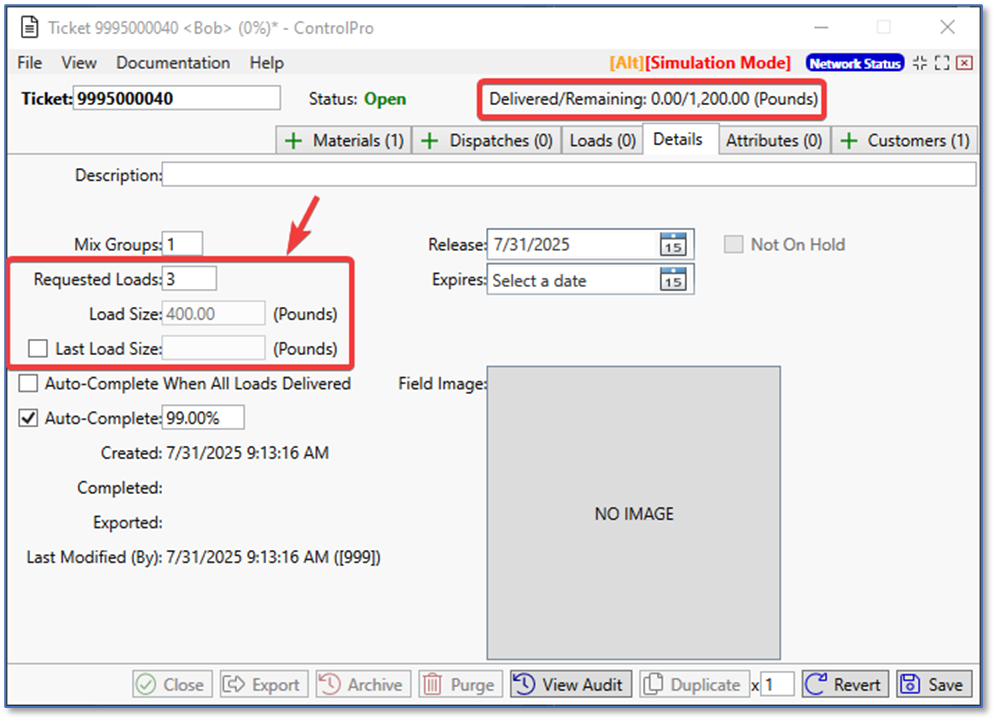Click the green plus icon on the Customers tab

[x=848, y=141]
